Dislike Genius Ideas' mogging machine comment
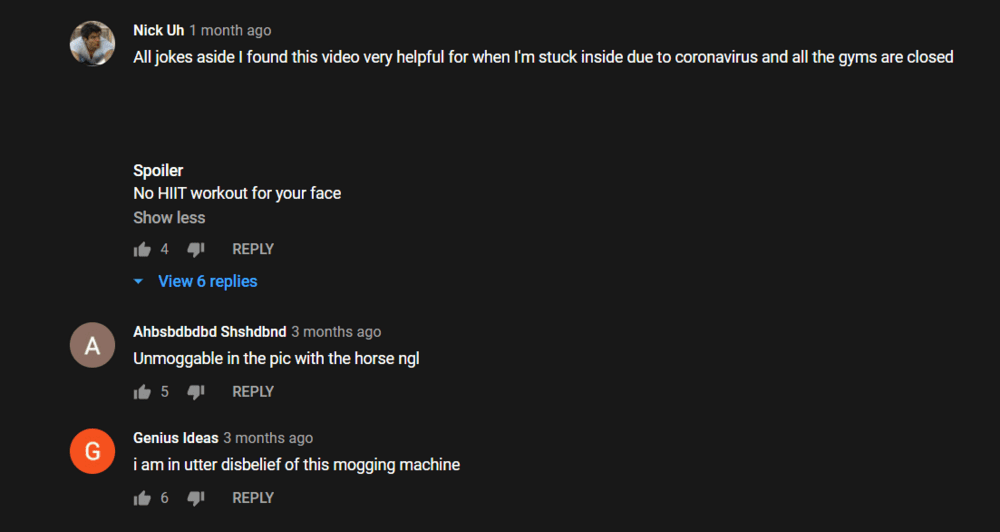The width and height of the screenshot is (1000, 532). (195, 498)
